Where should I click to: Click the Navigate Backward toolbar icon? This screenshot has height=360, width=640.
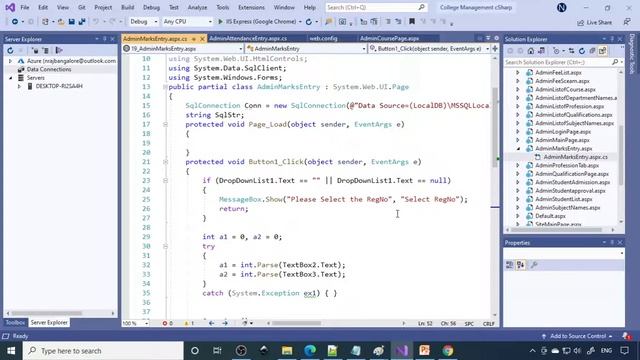coord(15,22)
